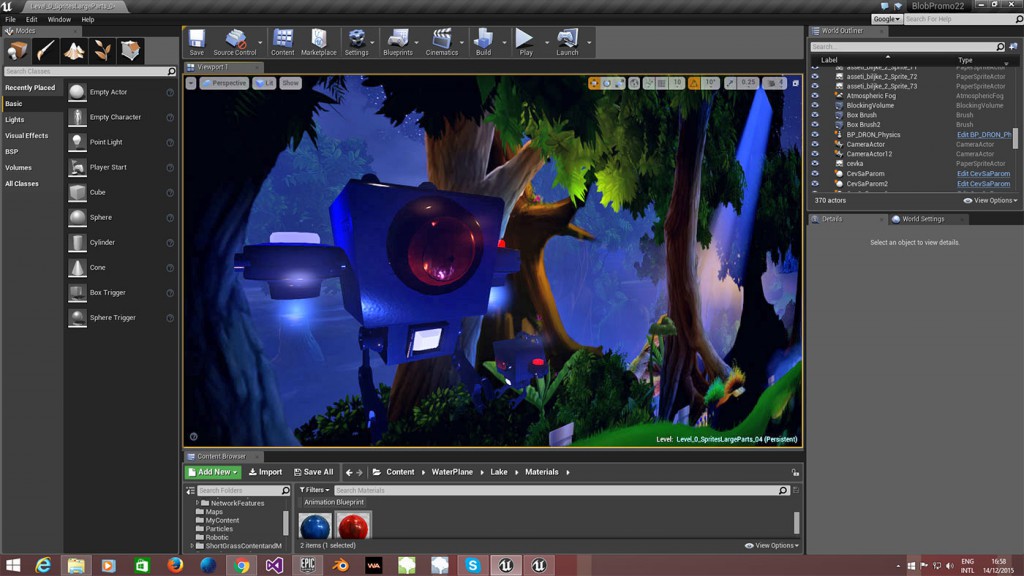1024x576 pixels.
Task: Open the Build options dropdown arrow
Action: coord(504,42)
